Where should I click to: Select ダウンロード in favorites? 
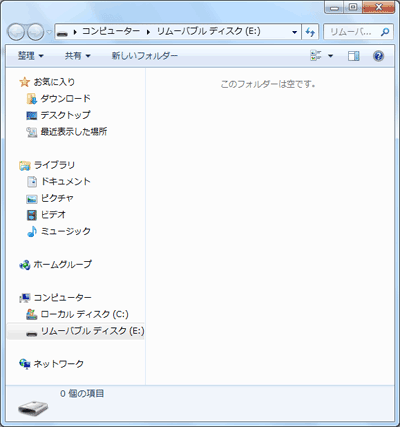(x=65, y=98)
